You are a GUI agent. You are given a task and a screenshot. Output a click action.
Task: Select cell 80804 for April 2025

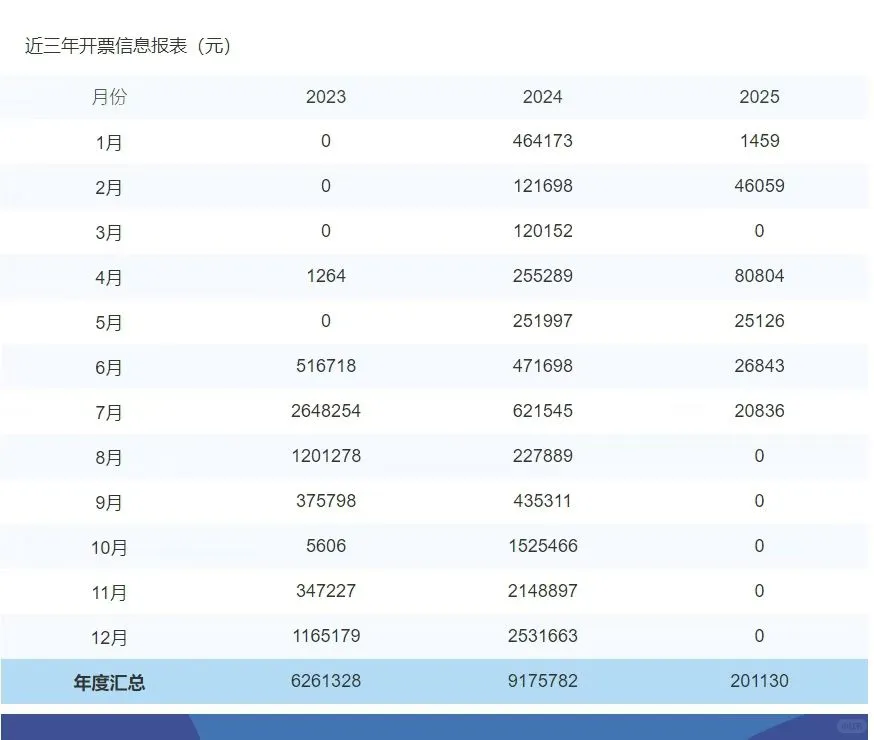tap(760, 276)
